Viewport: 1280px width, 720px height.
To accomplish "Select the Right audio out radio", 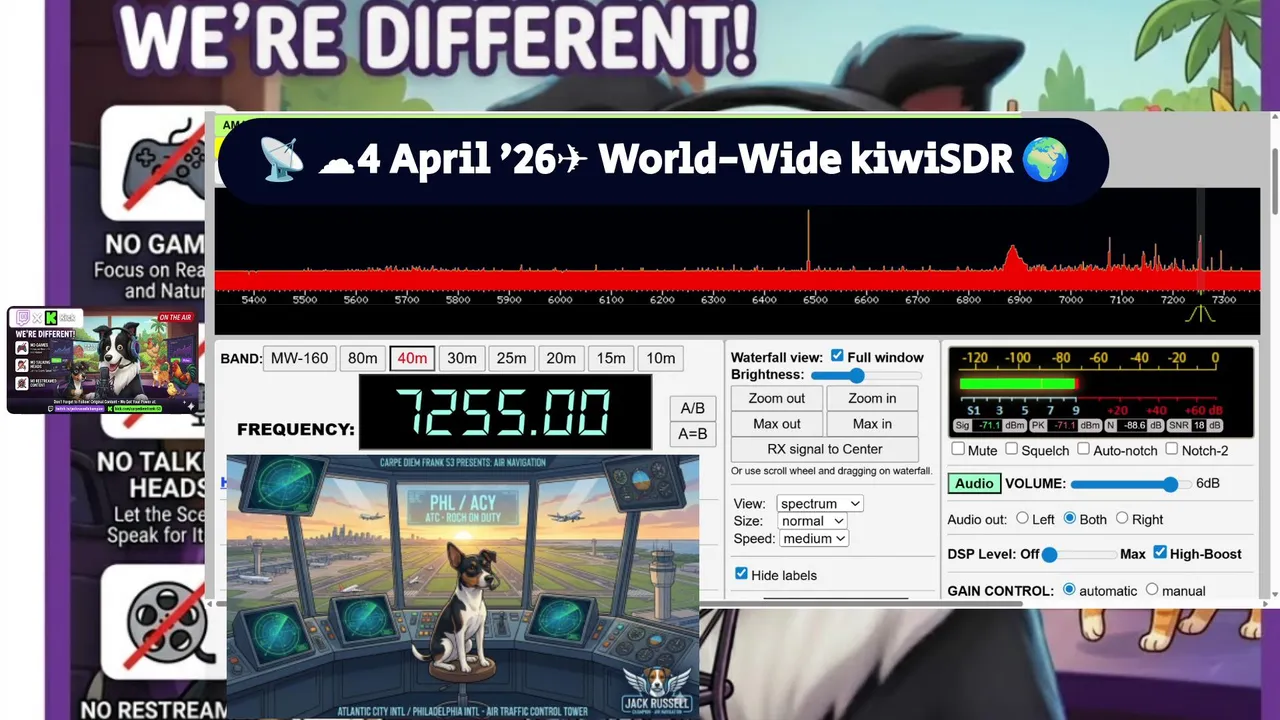I will 1122,518.
